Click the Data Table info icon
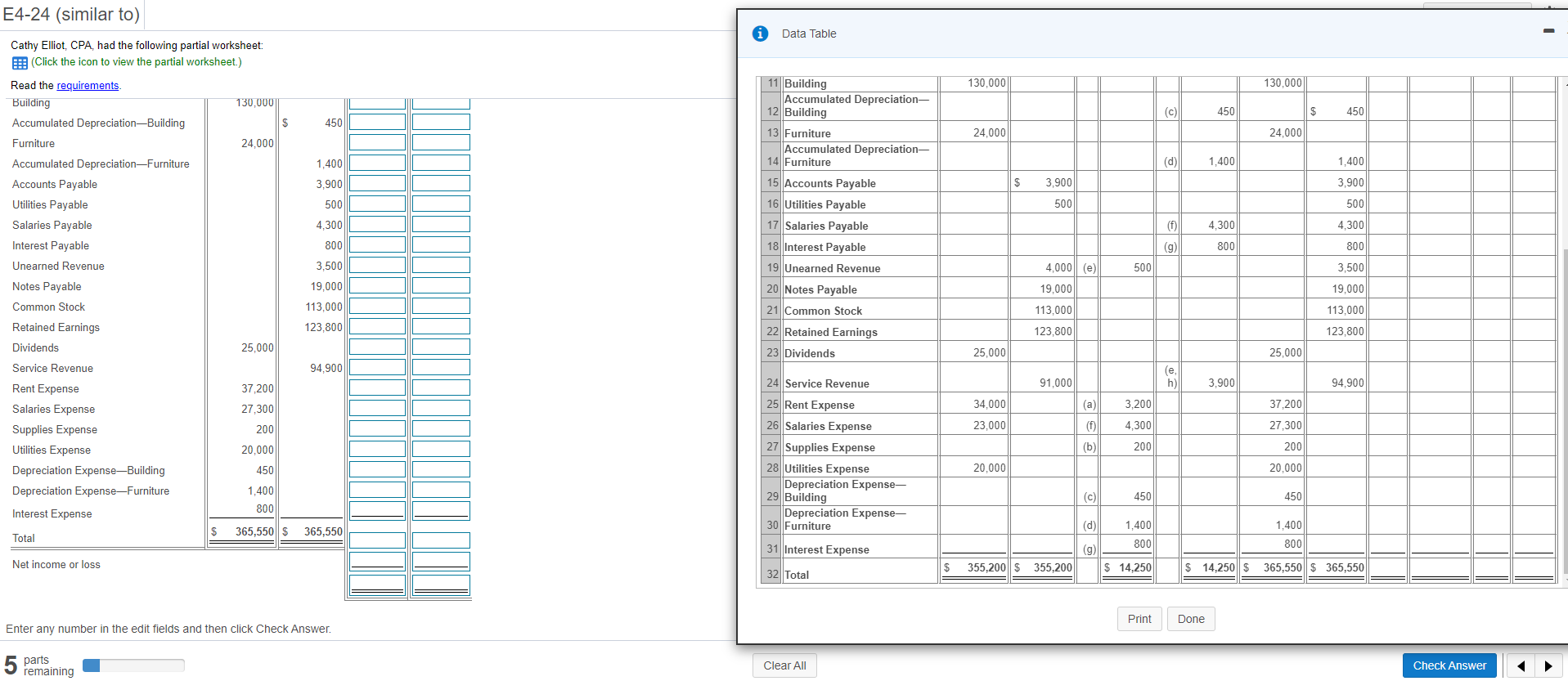 760,34
